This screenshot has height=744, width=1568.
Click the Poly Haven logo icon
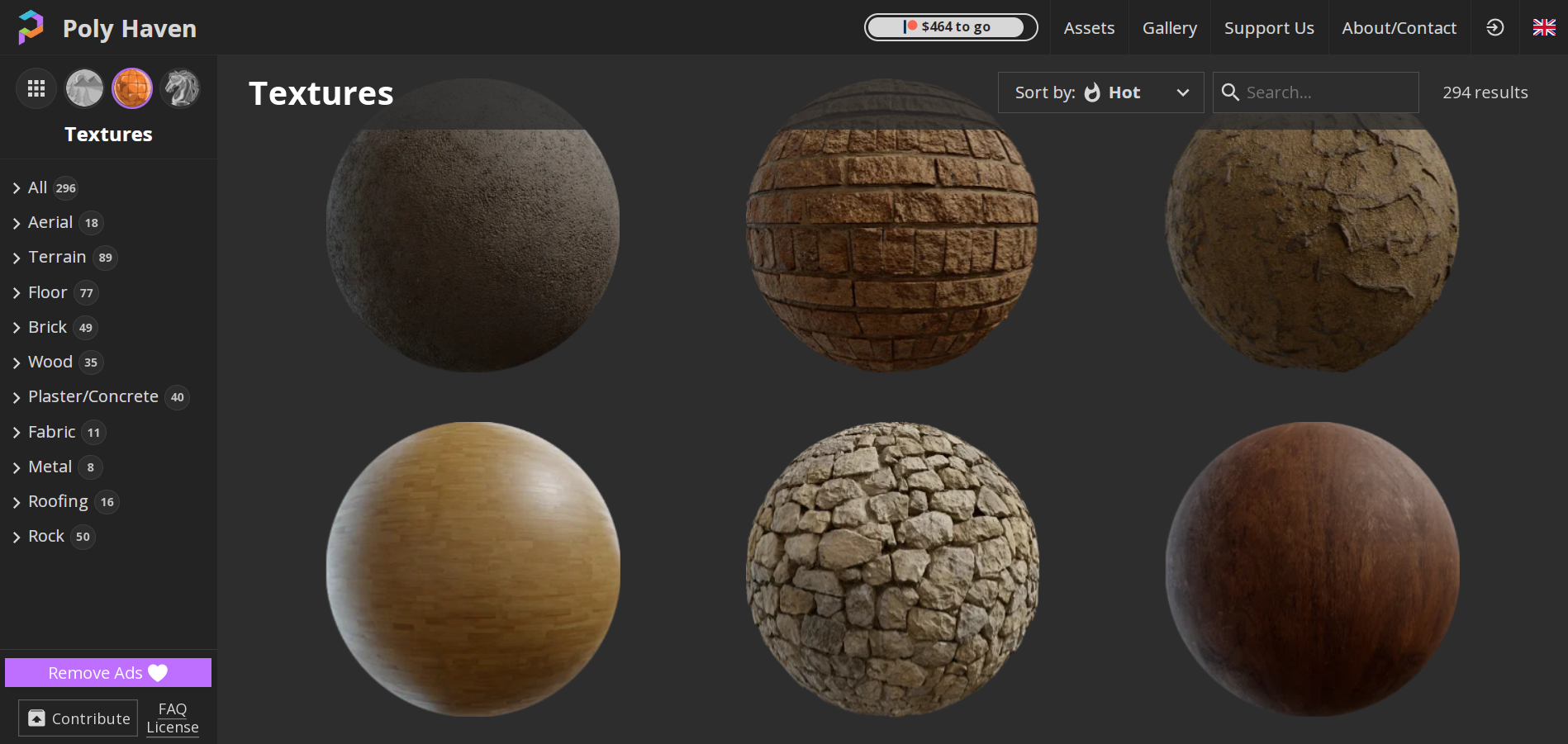(x=31, y=27)
